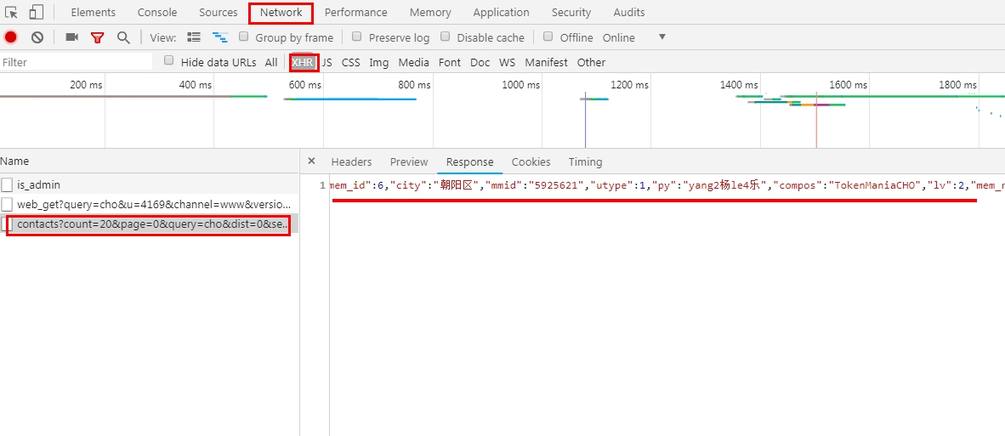
Task: Tick the Hide data URLs checkbox
Action: click(x=169, y=61)
